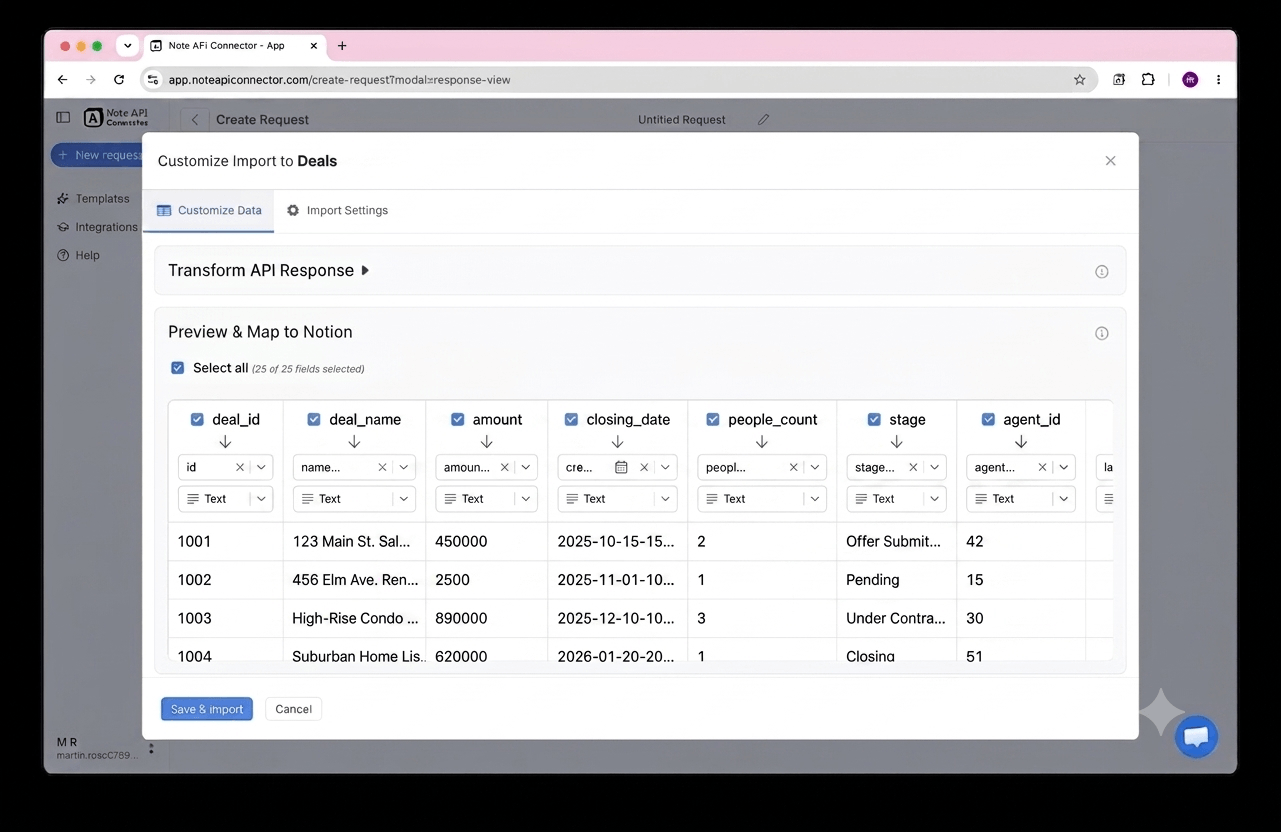Click the New request button
This screenshot has height=832, width=1281.
[97, 155]
